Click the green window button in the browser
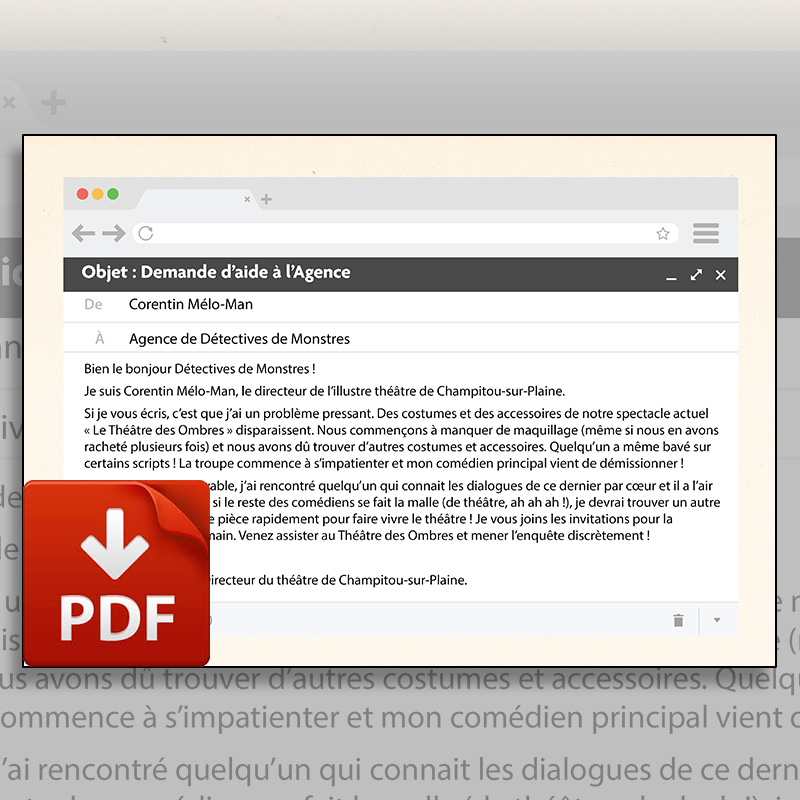This screenshot has height=800, width=800. tap(113, 194)
